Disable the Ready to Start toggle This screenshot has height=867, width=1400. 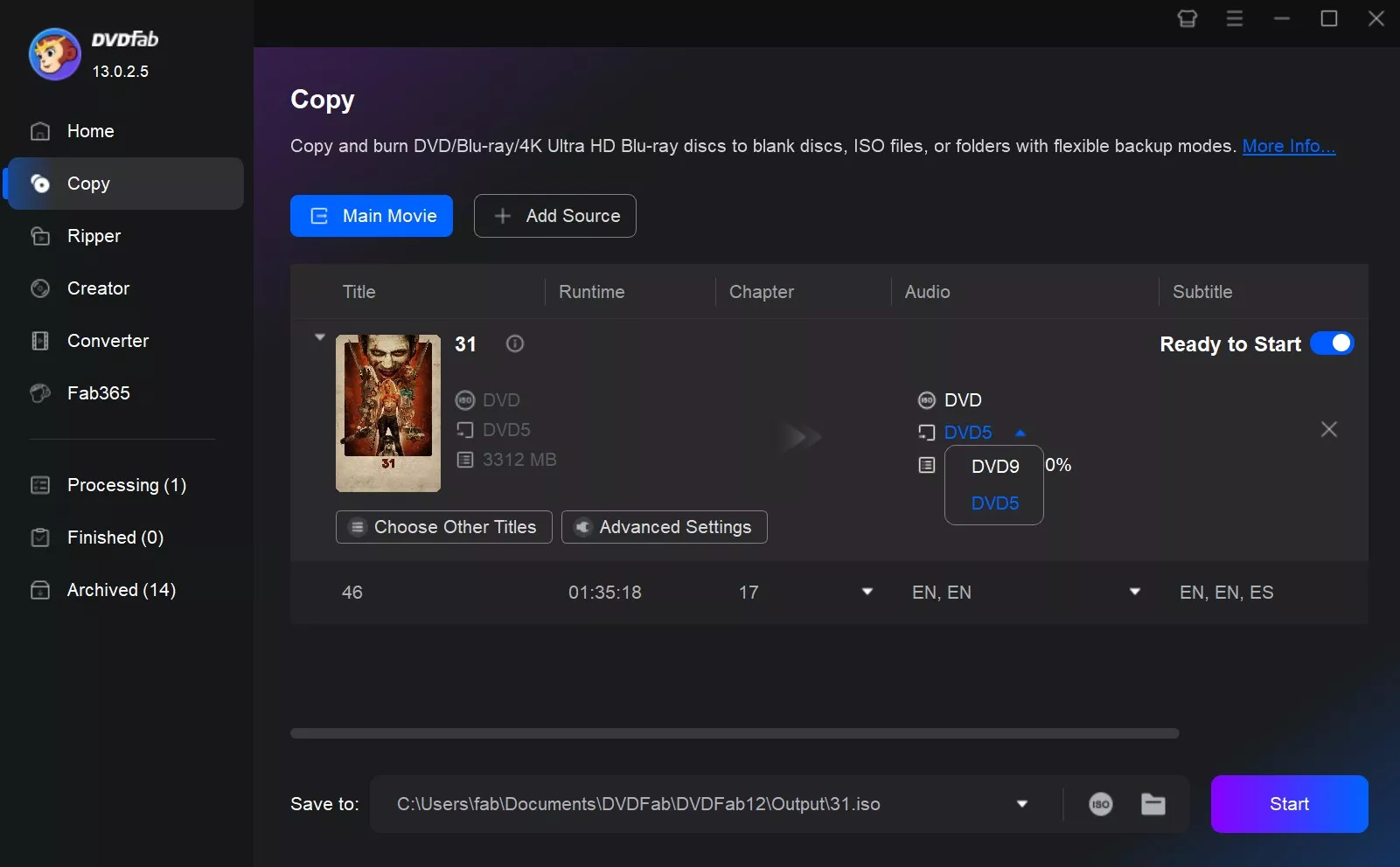tap(1331, 343)
